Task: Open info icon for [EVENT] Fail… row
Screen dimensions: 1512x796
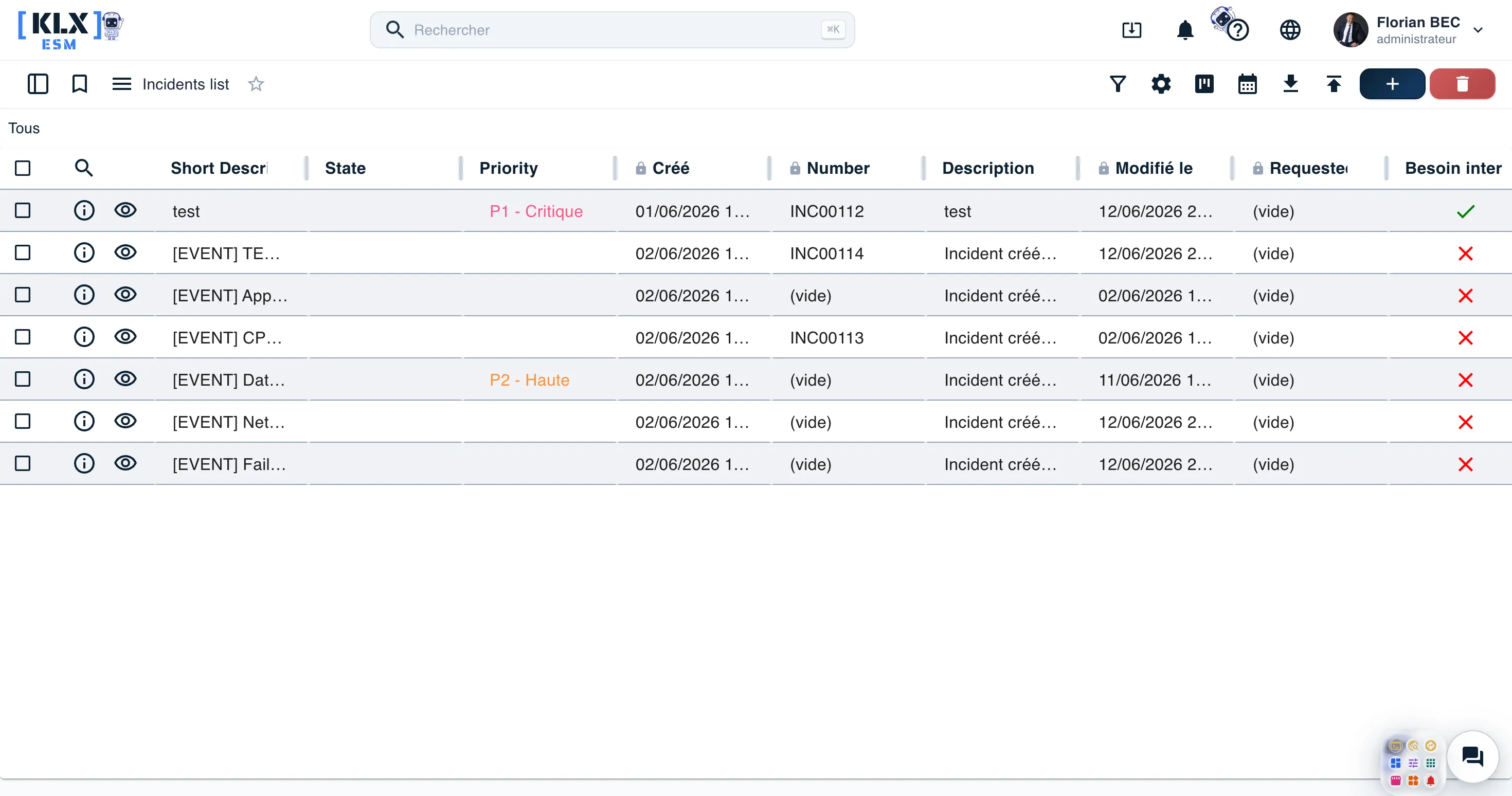Action: pyautogui.click(x=84, y=464)
